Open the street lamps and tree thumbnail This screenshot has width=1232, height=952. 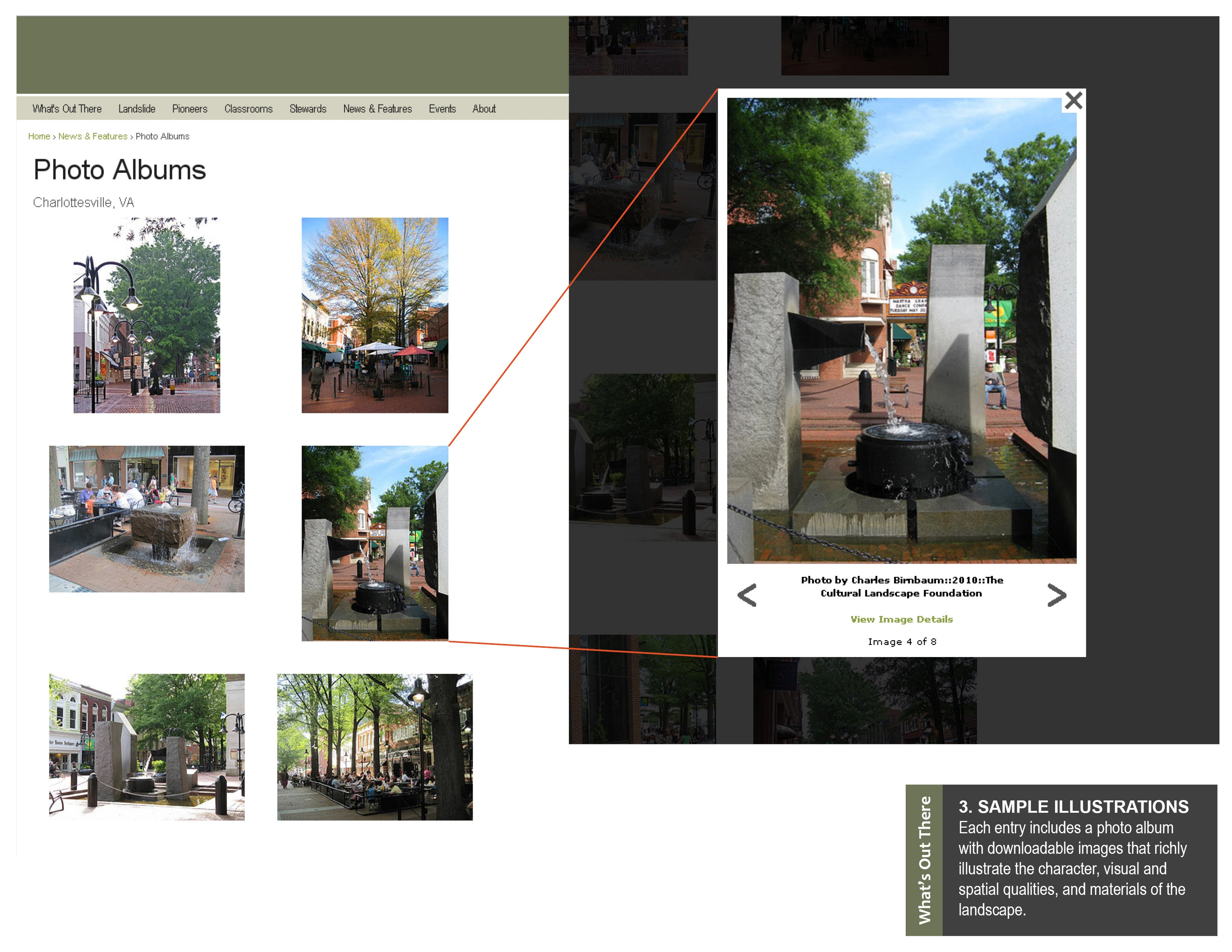coord(147,315)
